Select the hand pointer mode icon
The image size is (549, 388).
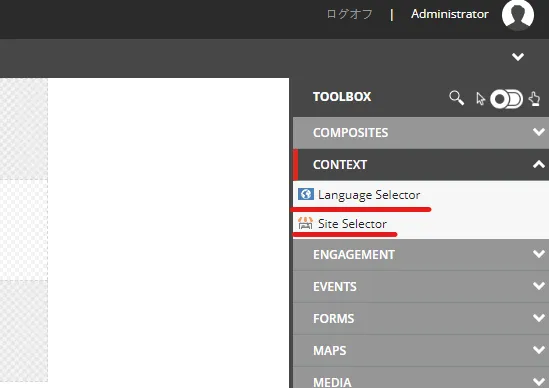coord(534,99)
